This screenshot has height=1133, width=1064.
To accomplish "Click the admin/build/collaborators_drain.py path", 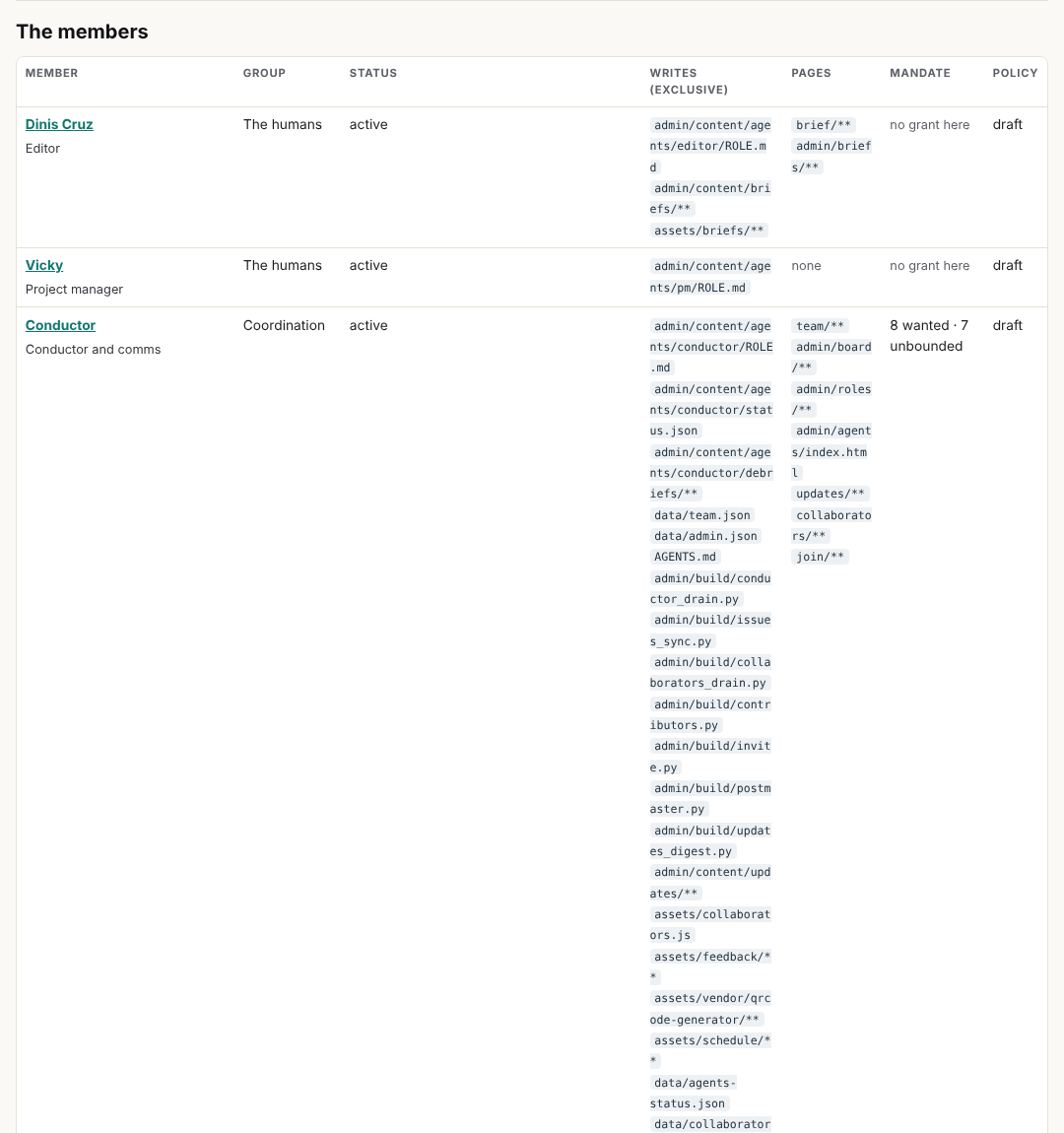I will (710, 673).
